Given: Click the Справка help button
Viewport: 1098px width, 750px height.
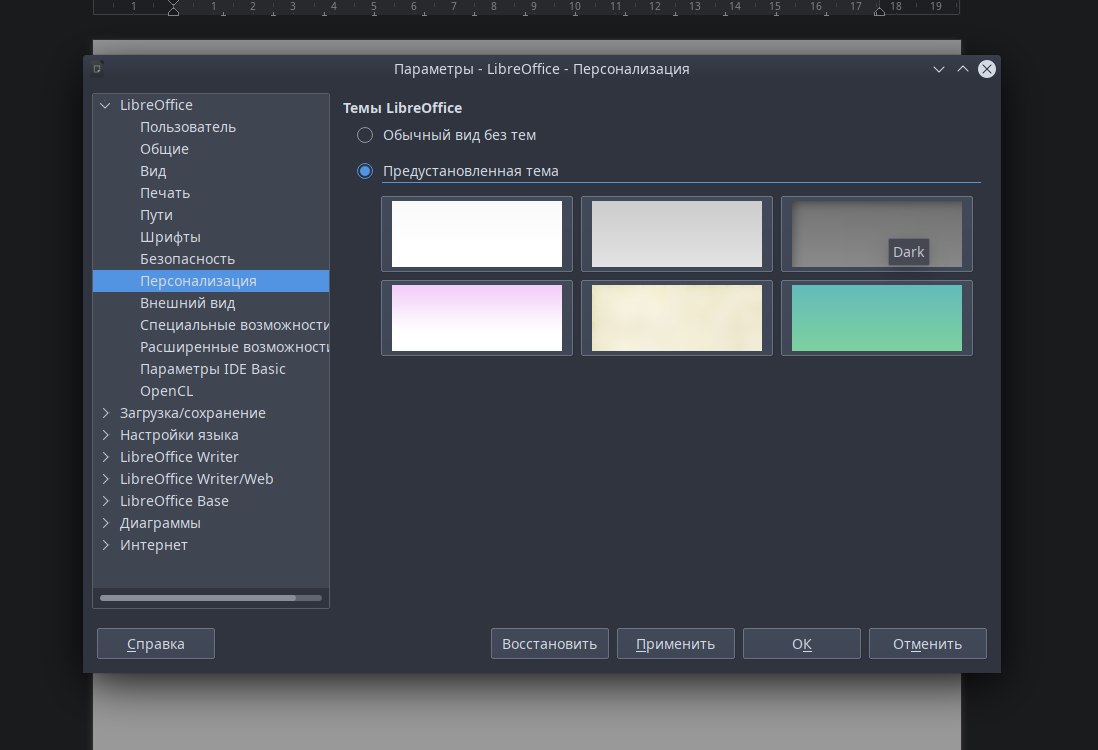Looking at the screenshot, I should click(x=155, y=644).
